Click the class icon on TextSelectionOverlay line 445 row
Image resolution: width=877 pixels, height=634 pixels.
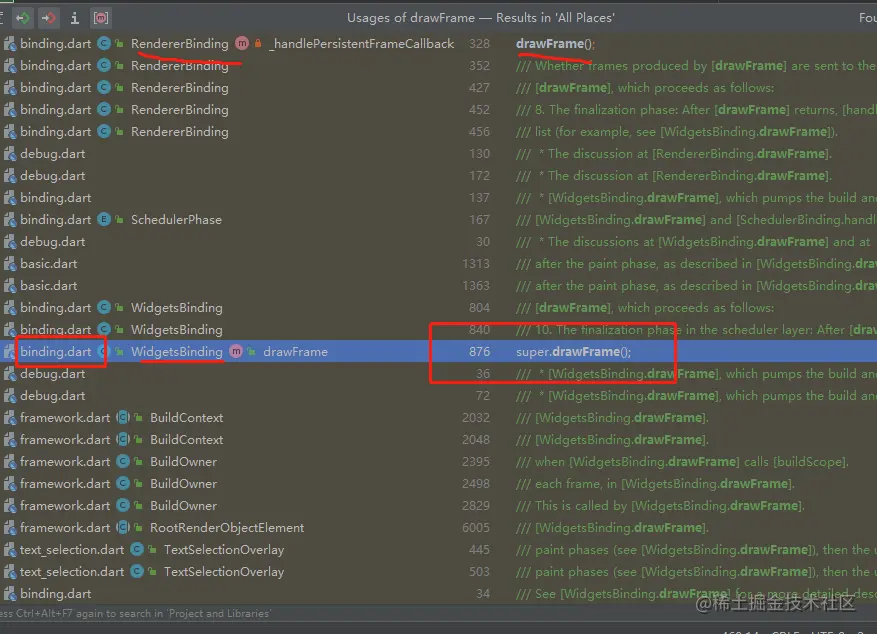(x=137, y=550)
